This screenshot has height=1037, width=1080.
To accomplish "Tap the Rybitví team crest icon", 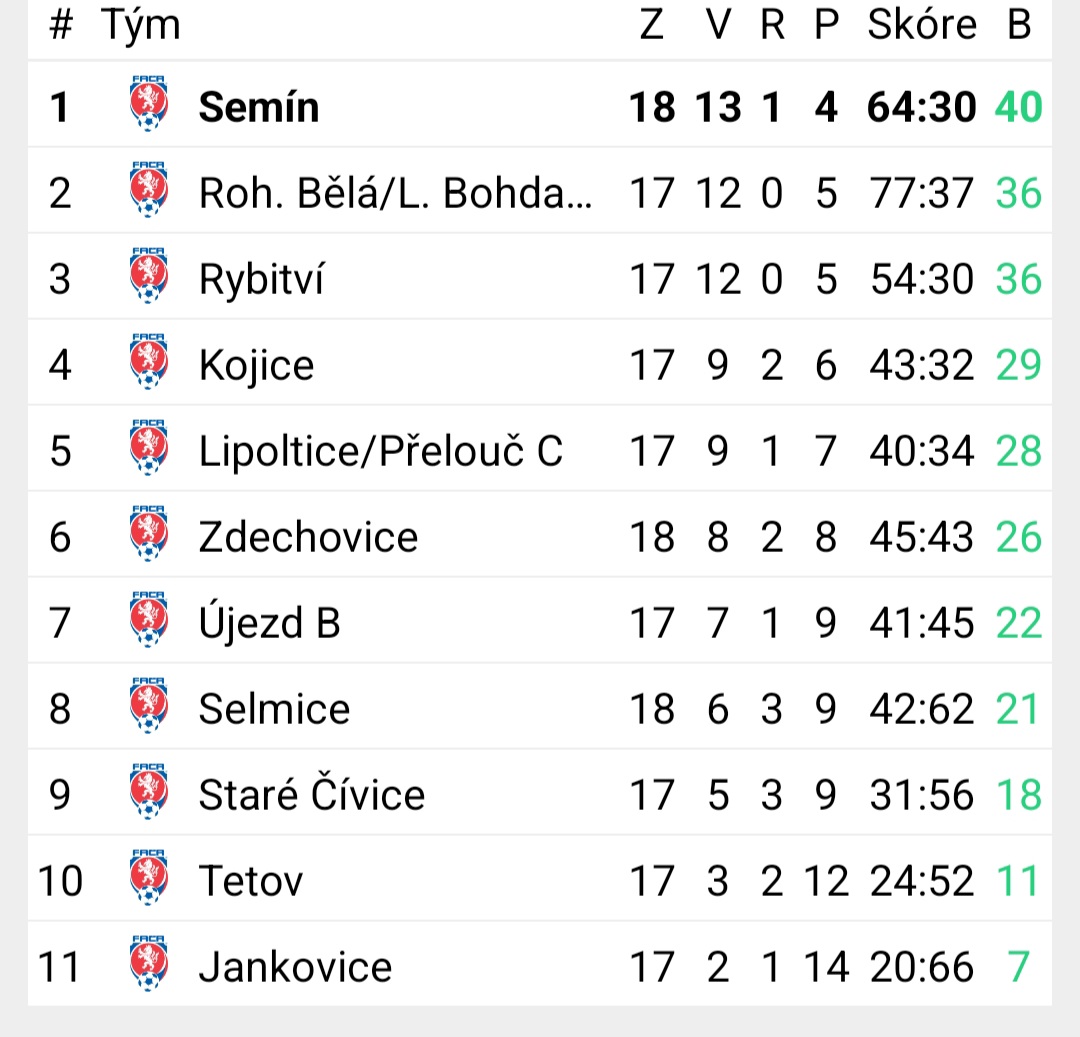I will (148, 275).
